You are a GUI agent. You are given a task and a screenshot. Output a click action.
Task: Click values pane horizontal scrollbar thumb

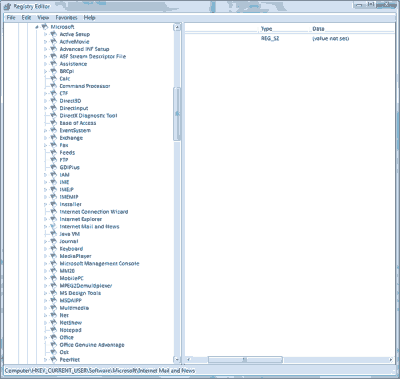245,360
